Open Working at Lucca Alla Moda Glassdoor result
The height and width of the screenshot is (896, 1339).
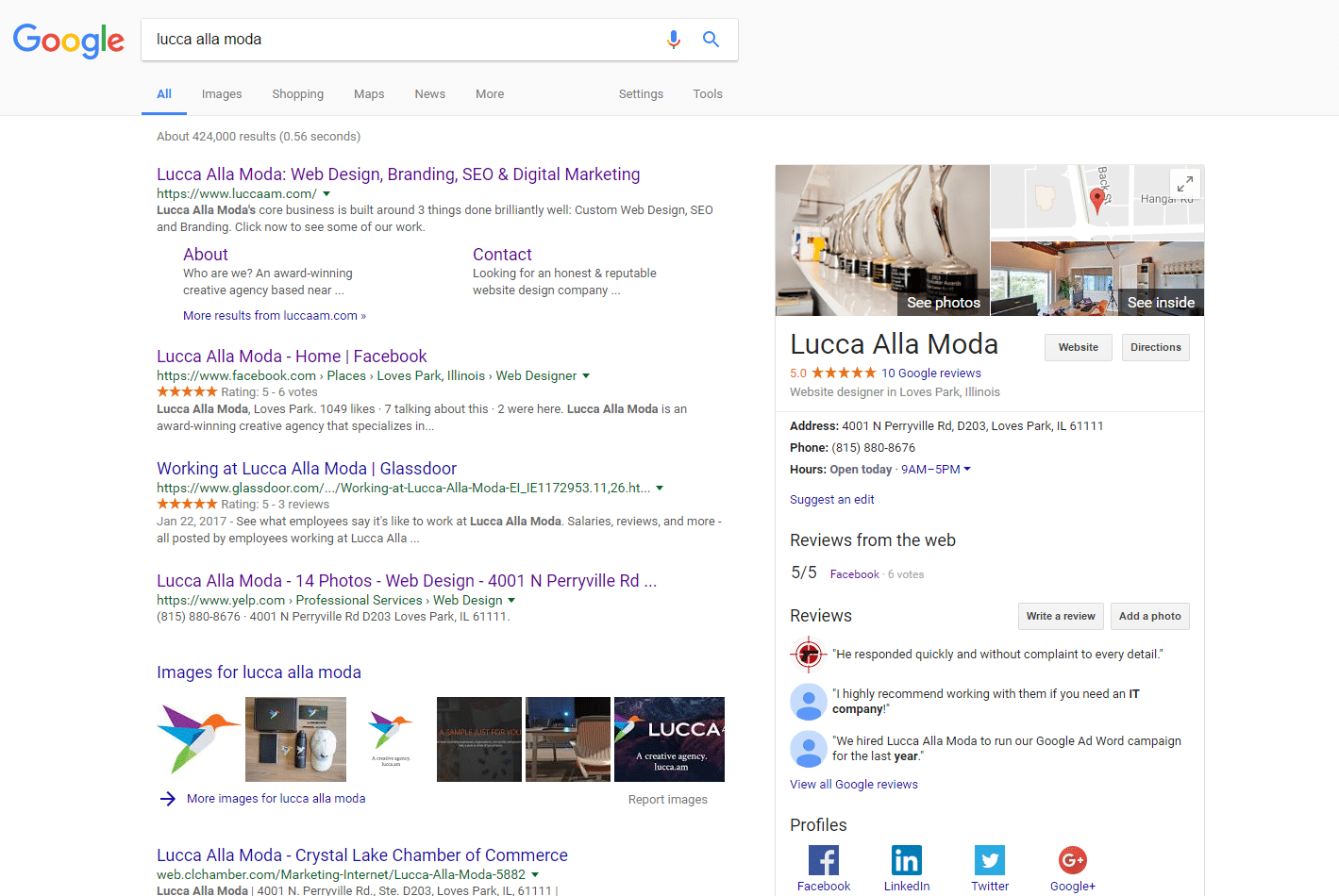[307, 469]
